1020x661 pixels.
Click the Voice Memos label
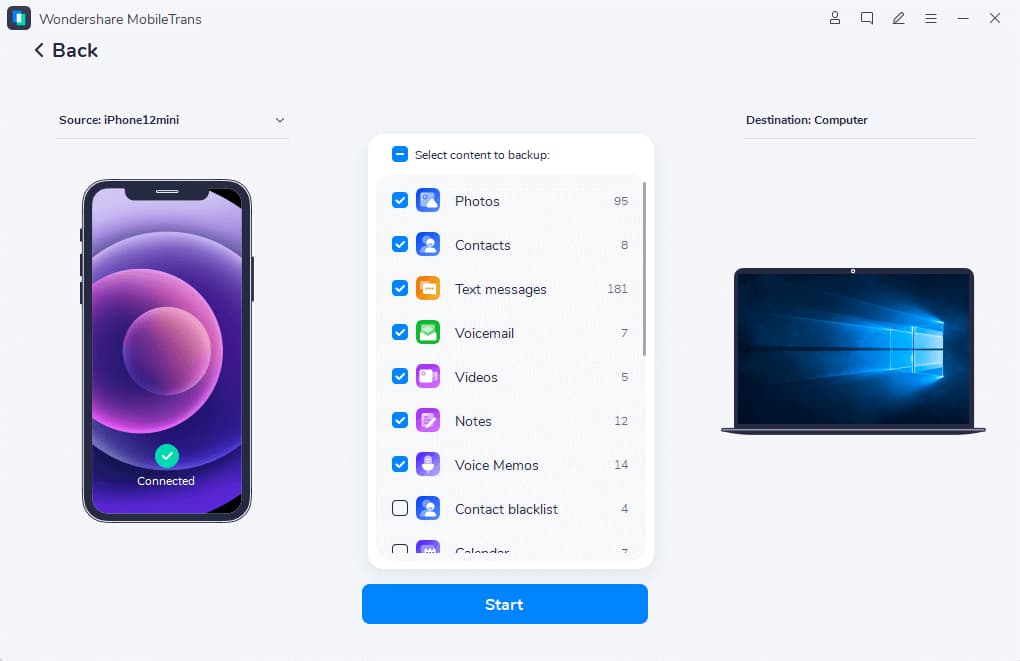[496, 465]
